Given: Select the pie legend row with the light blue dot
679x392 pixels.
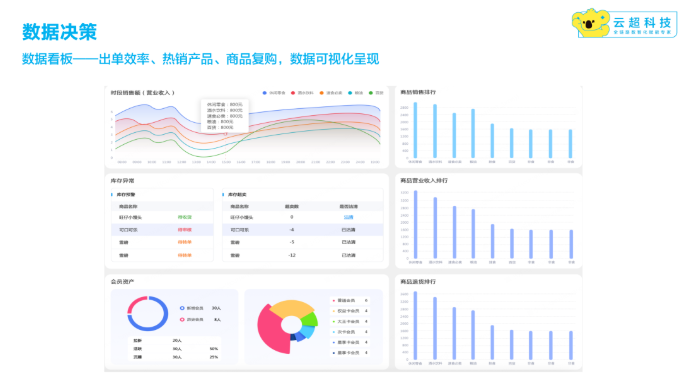Looking at the screenshot, I should (350, 332).
